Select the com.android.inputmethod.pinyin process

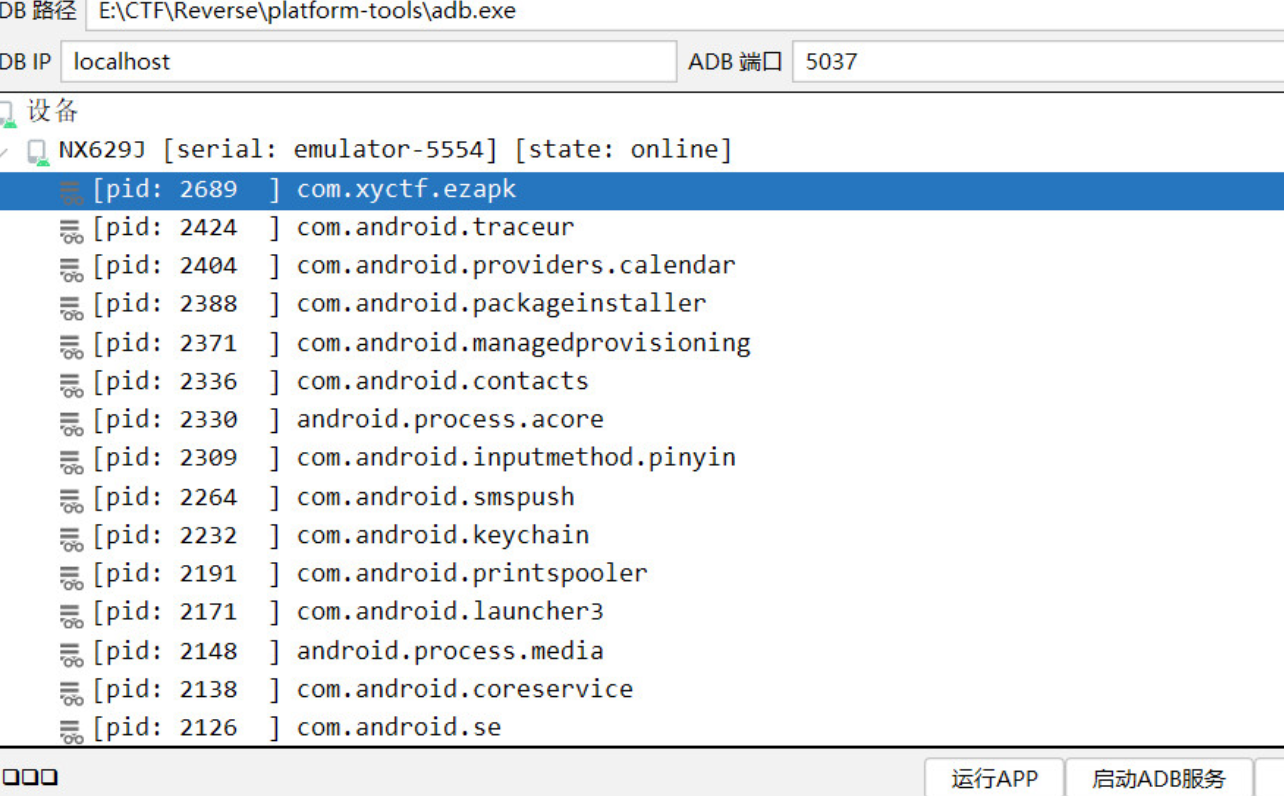[x=516, y=458]
